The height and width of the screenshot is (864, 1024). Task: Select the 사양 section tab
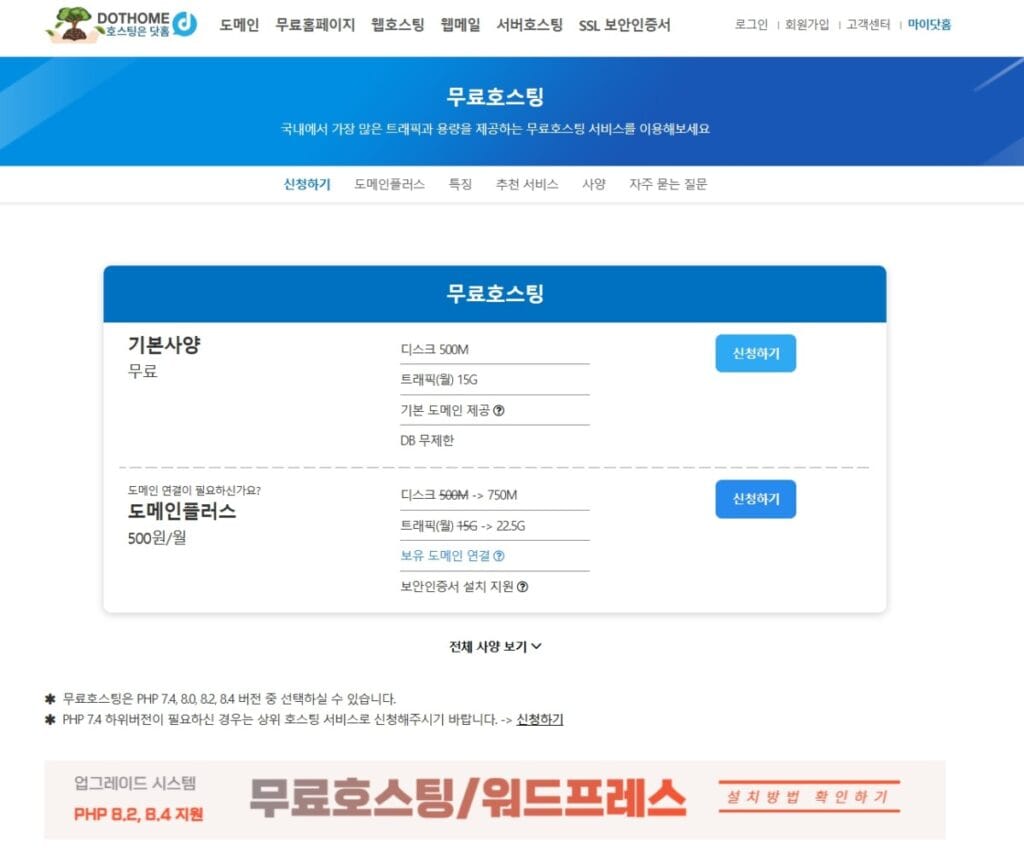pyautogui.click(x=594, y=184)
